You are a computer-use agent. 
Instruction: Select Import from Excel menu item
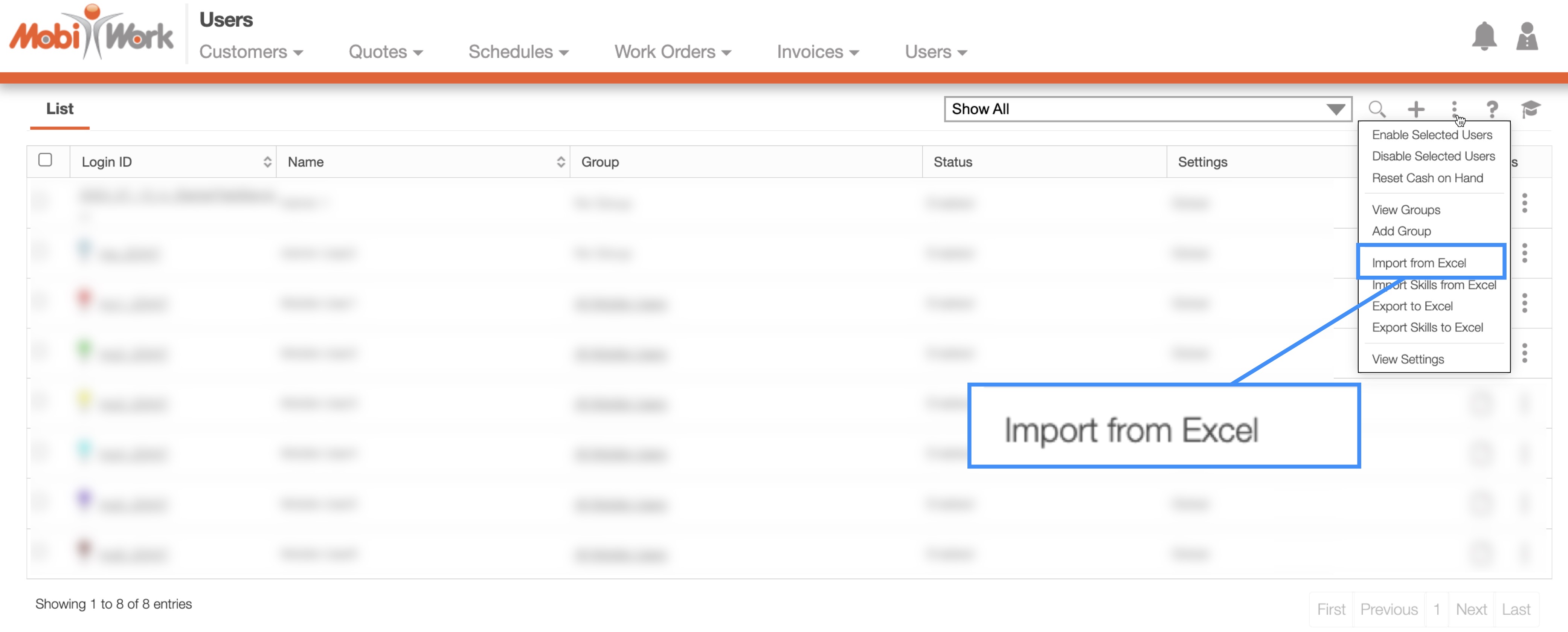[1418, 263]
